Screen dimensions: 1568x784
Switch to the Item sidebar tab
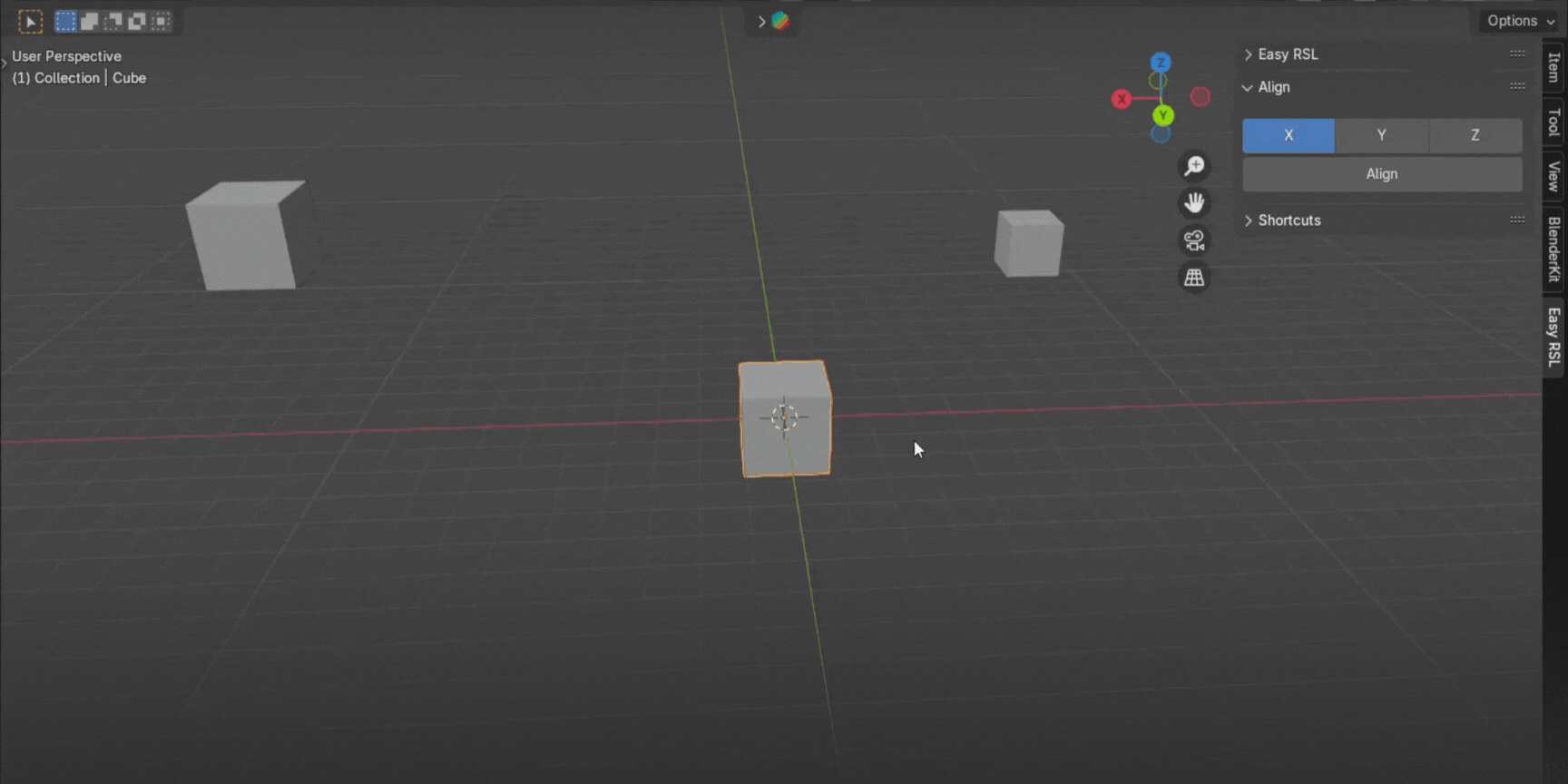(1553, 67)
